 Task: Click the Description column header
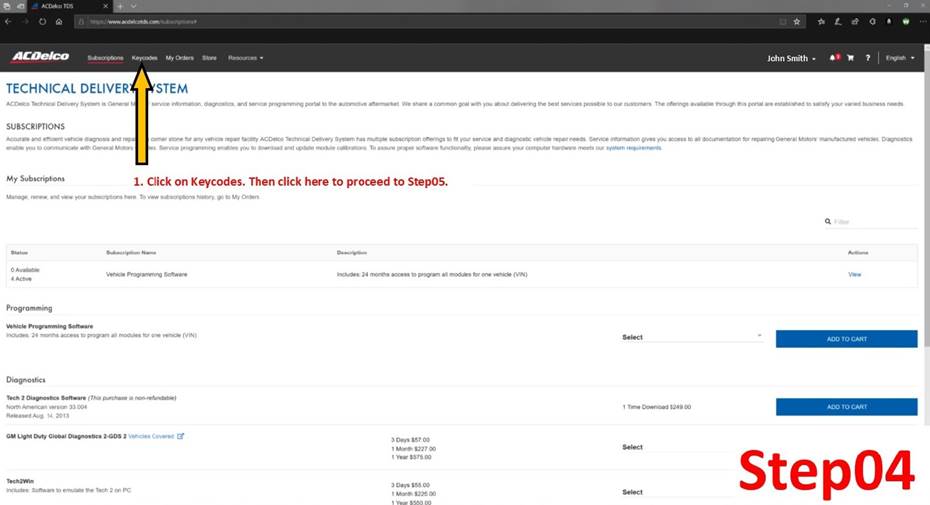pos(352,253)
